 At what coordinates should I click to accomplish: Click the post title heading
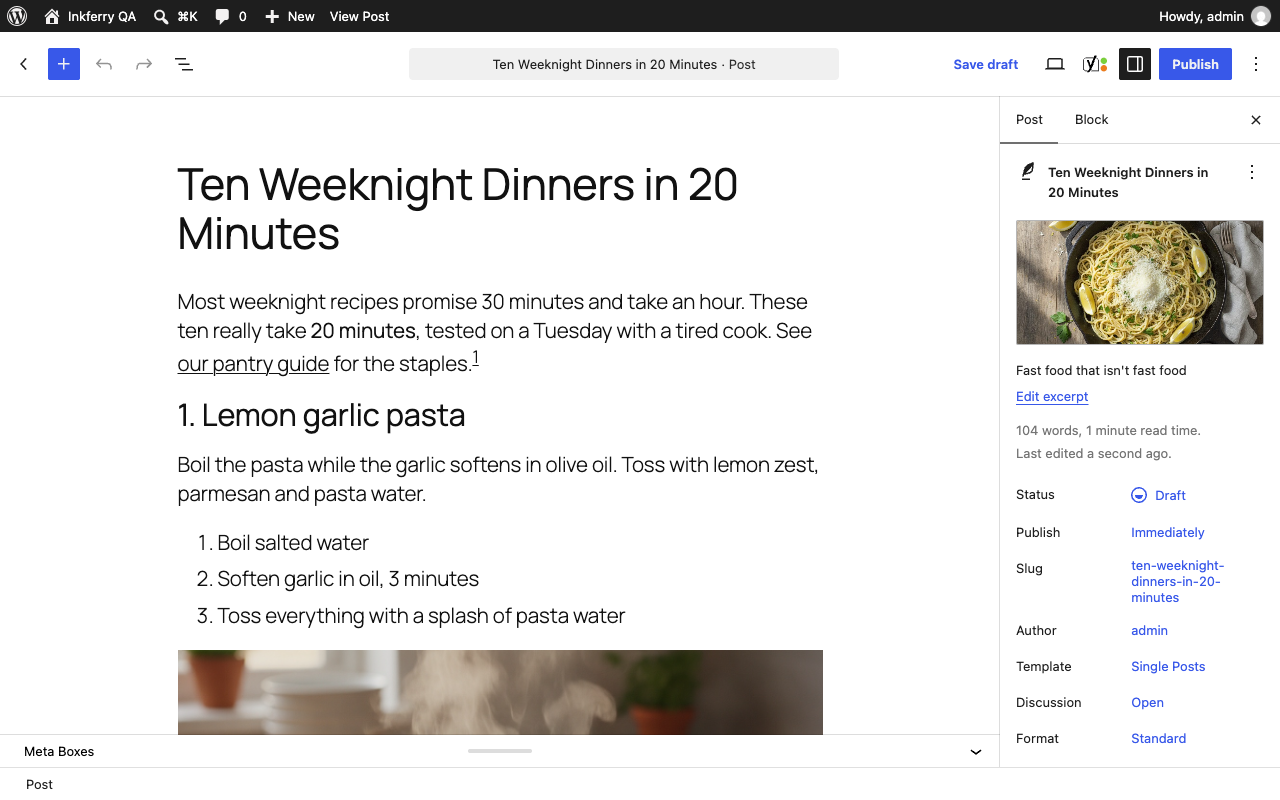(x=500, y=209)
